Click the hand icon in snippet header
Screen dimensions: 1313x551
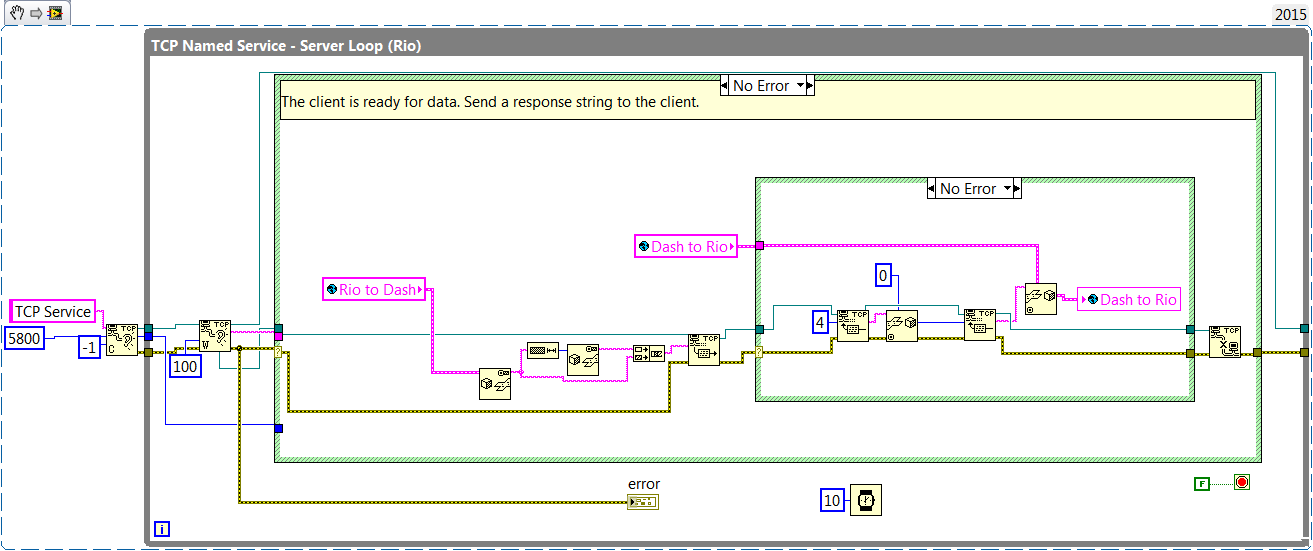coord(15,14)
